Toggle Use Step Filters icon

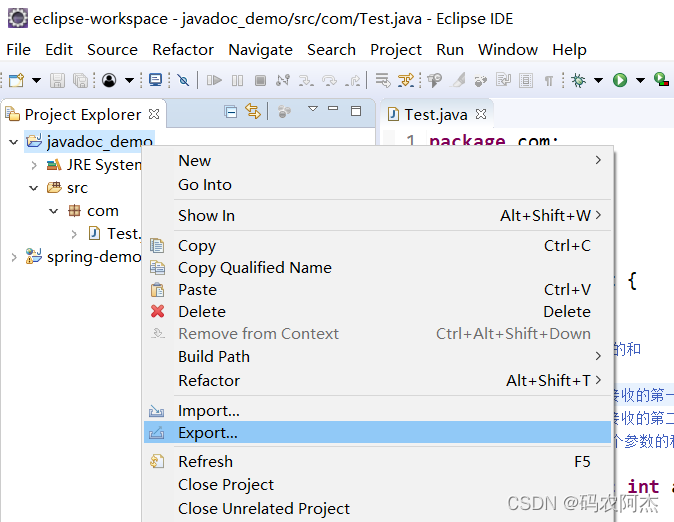406,80
